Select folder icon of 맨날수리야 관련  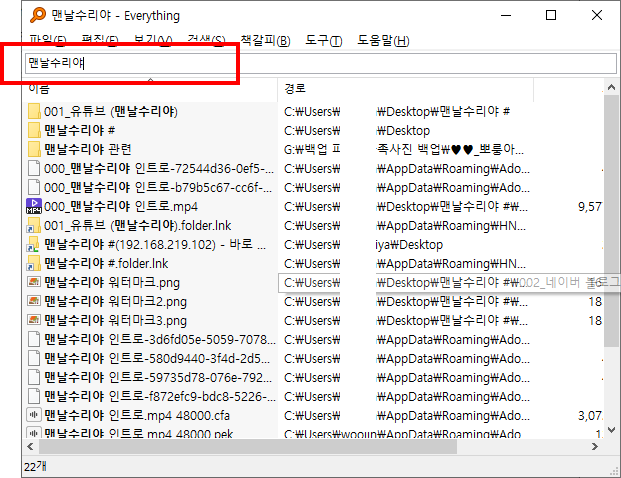[x=34, y=149]
